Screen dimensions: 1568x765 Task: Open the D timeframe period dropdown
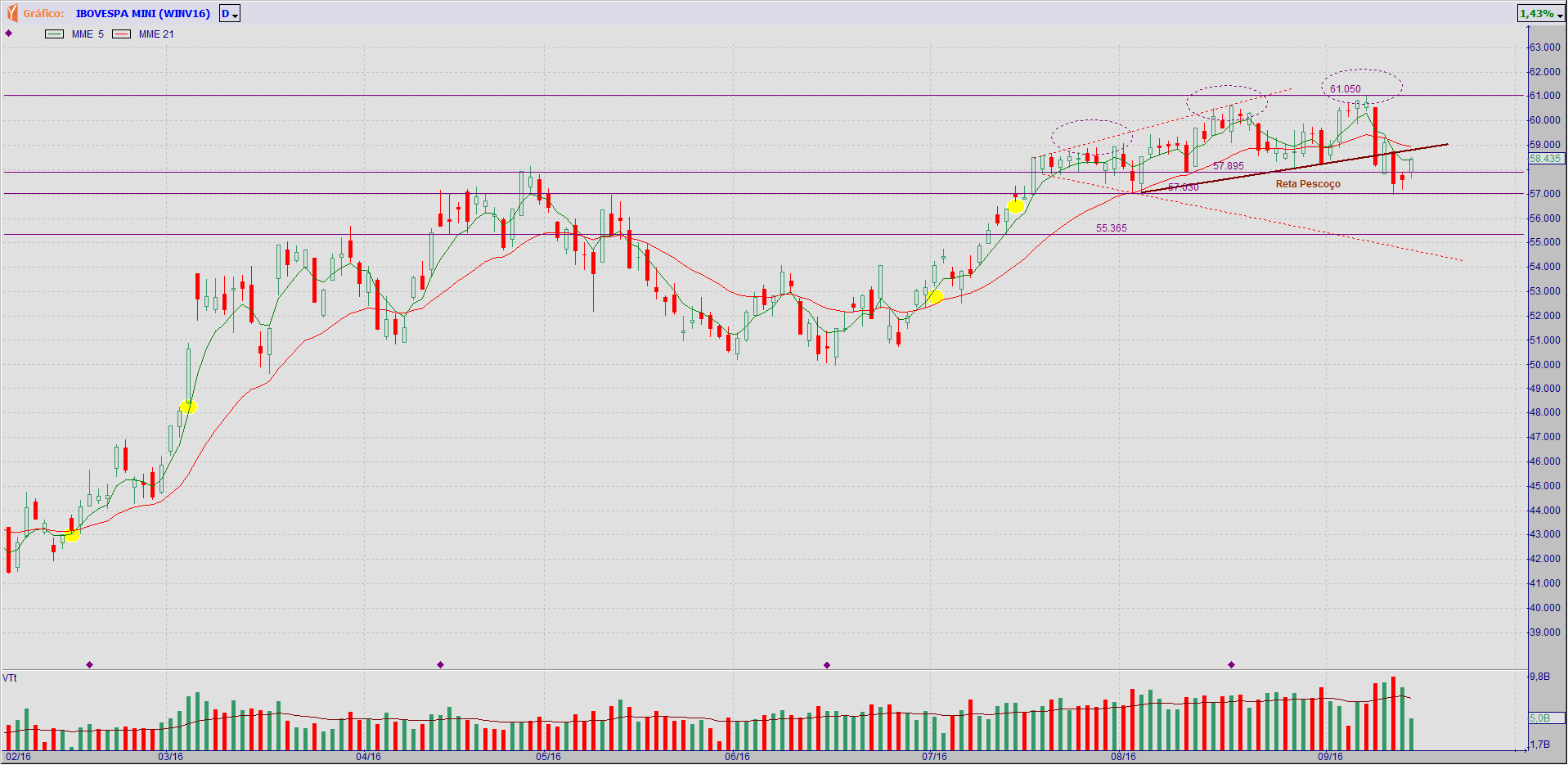(229, 14)
